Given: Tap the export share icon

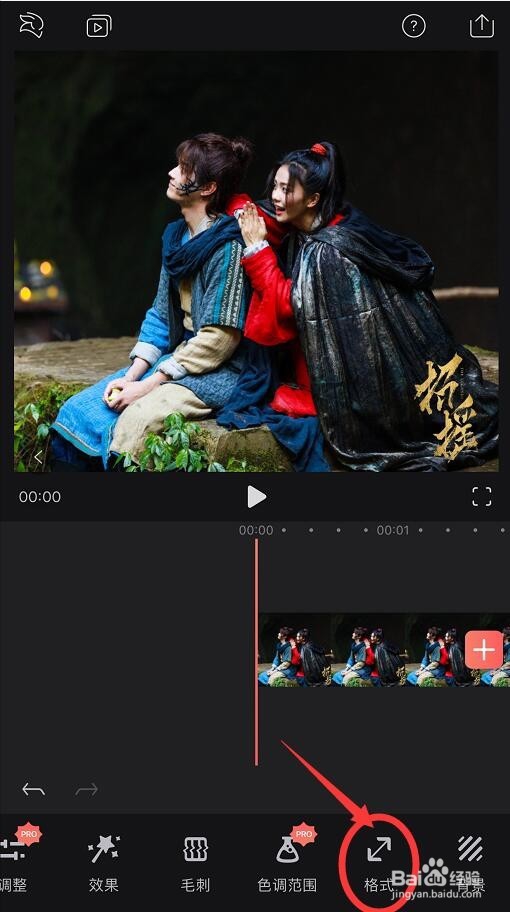Looking at the screenshot, I should click(482, 26).
